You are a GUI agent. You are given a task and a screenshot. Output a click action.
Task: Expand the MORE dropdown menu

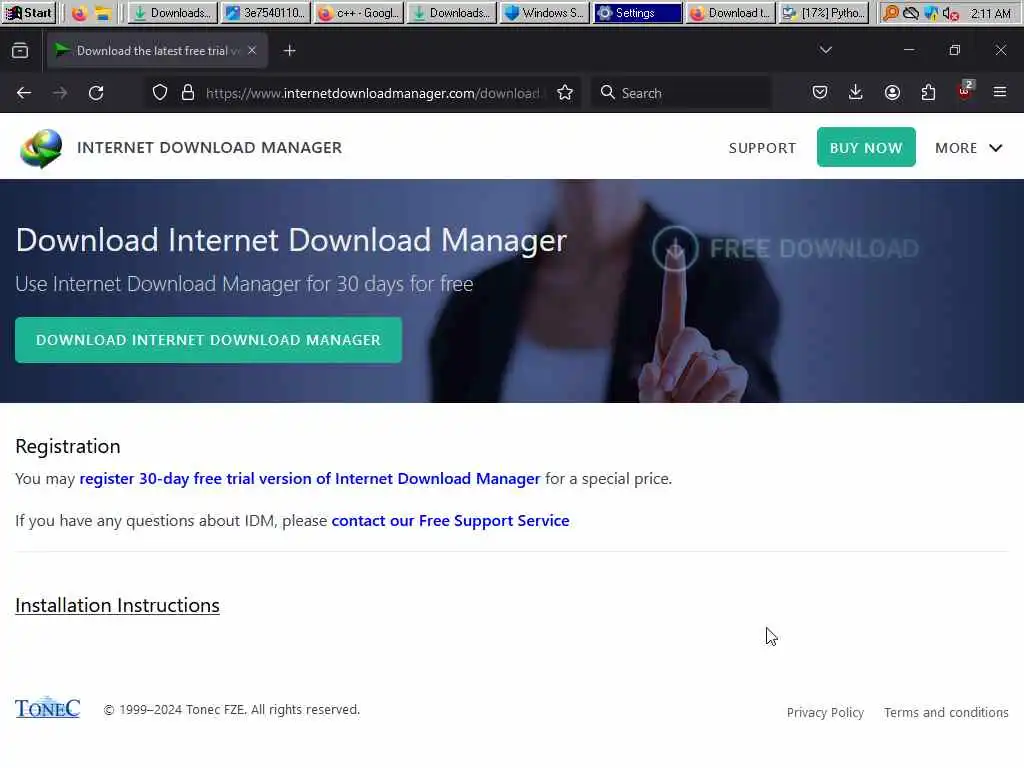pos(968,148)
